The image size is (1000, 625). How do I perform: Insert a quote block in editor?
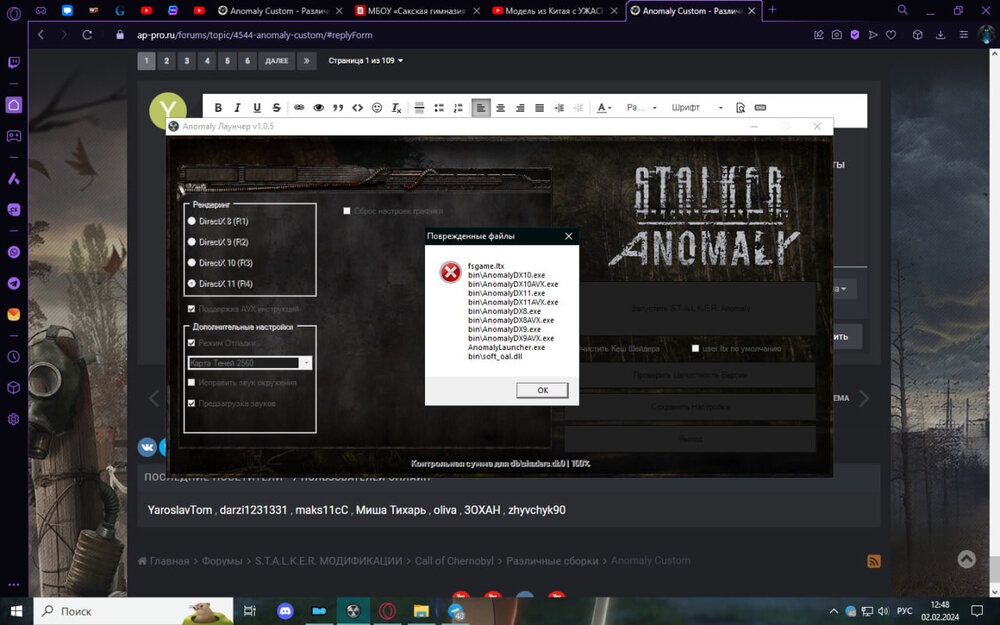338,108
